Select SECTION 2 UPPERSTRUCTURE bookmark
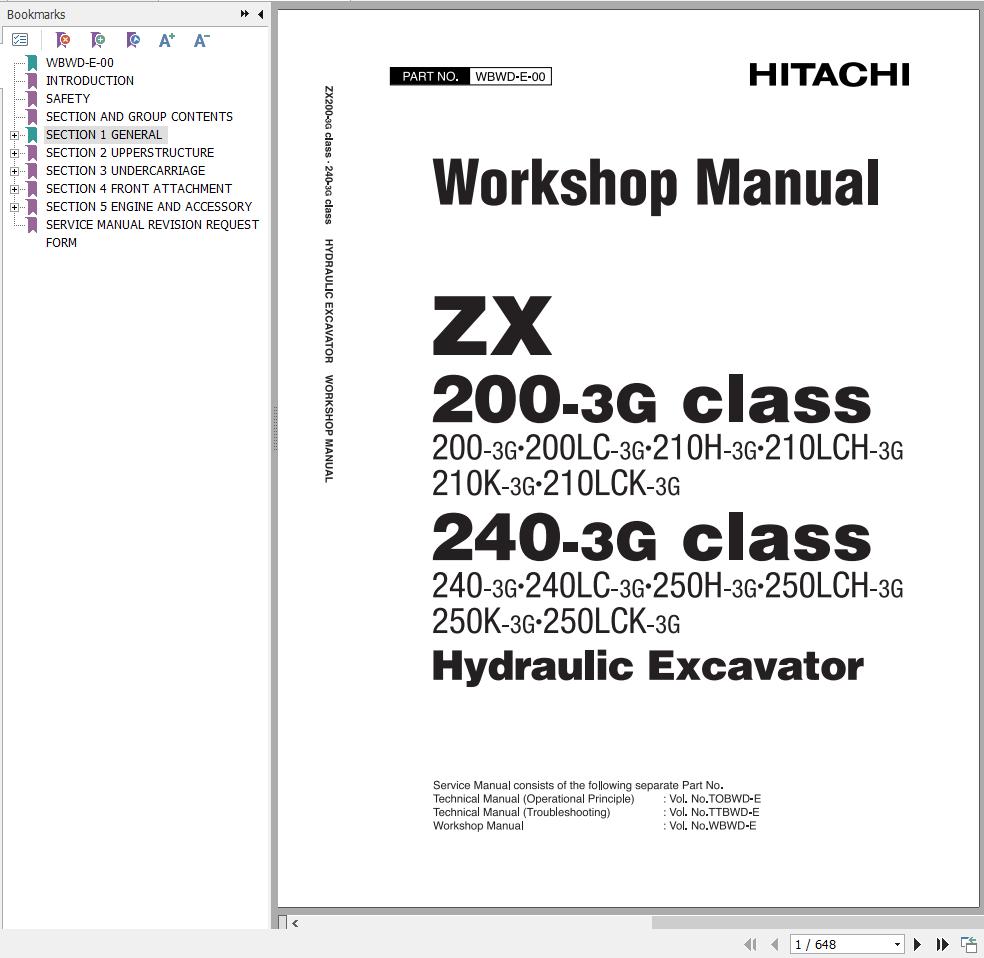The image size is (984, 958). 130,153
